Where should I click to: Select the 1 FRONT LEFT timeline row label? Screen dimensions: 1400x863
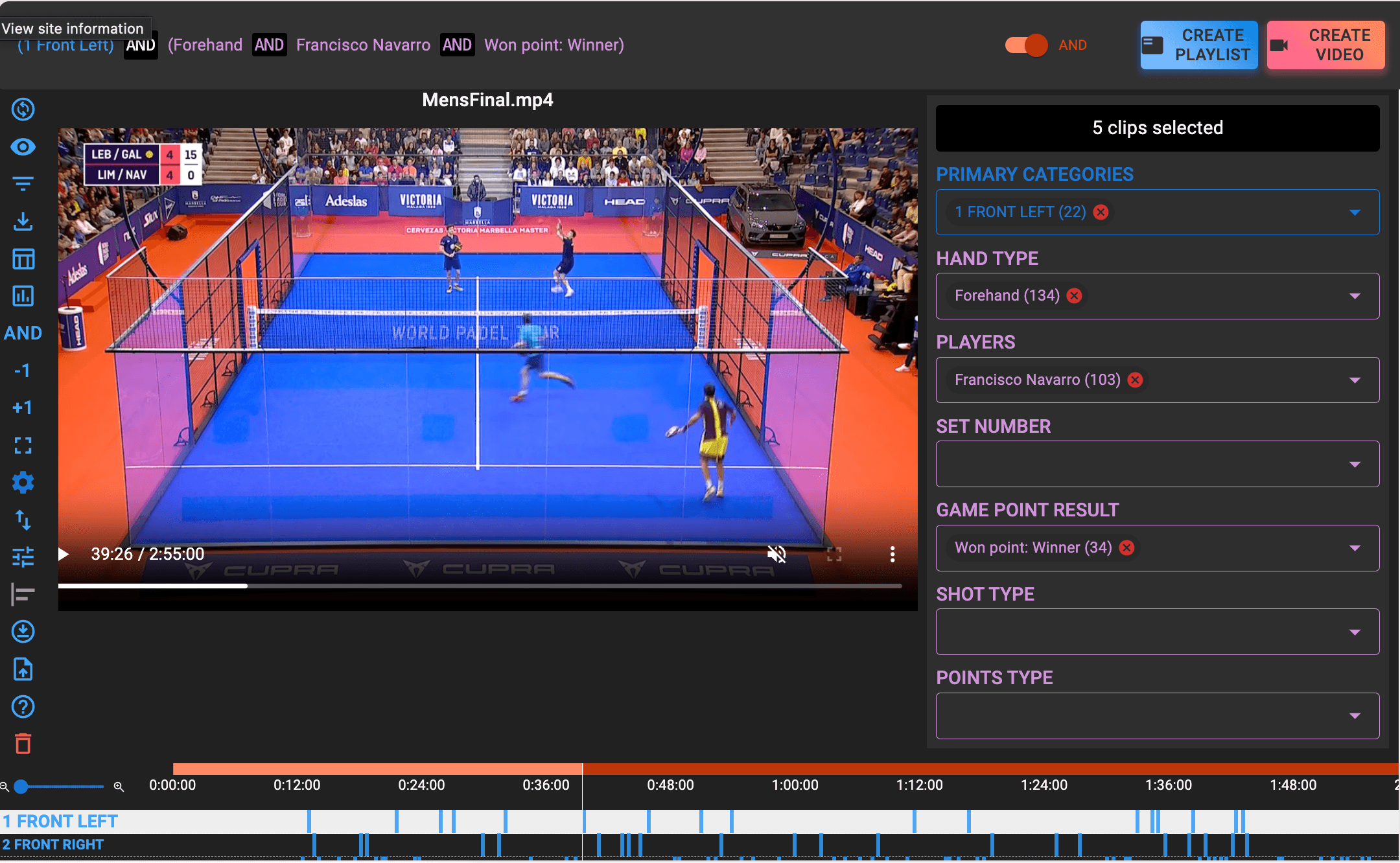pos(60,822)
